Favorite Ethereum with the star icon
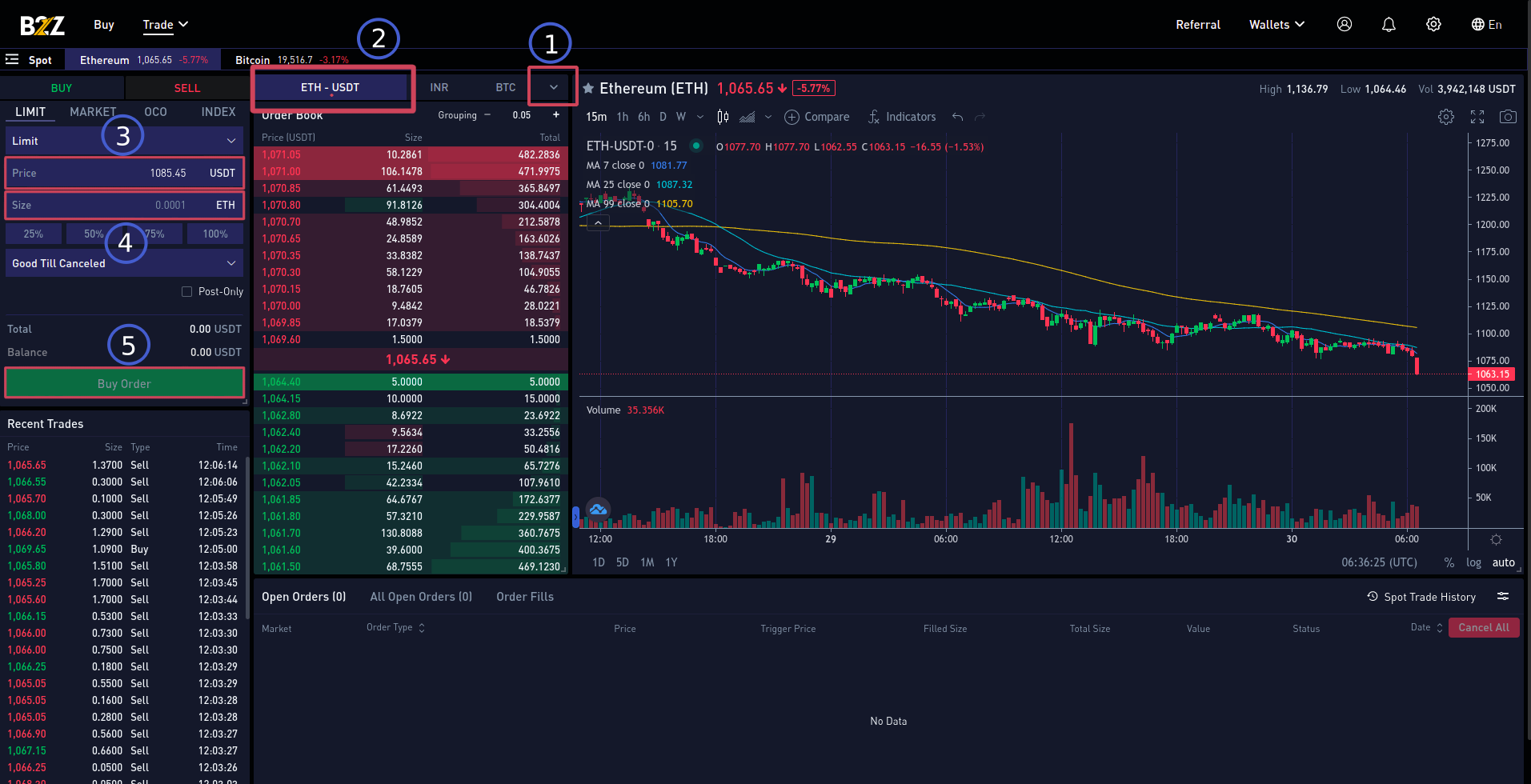 coord(588,88)
